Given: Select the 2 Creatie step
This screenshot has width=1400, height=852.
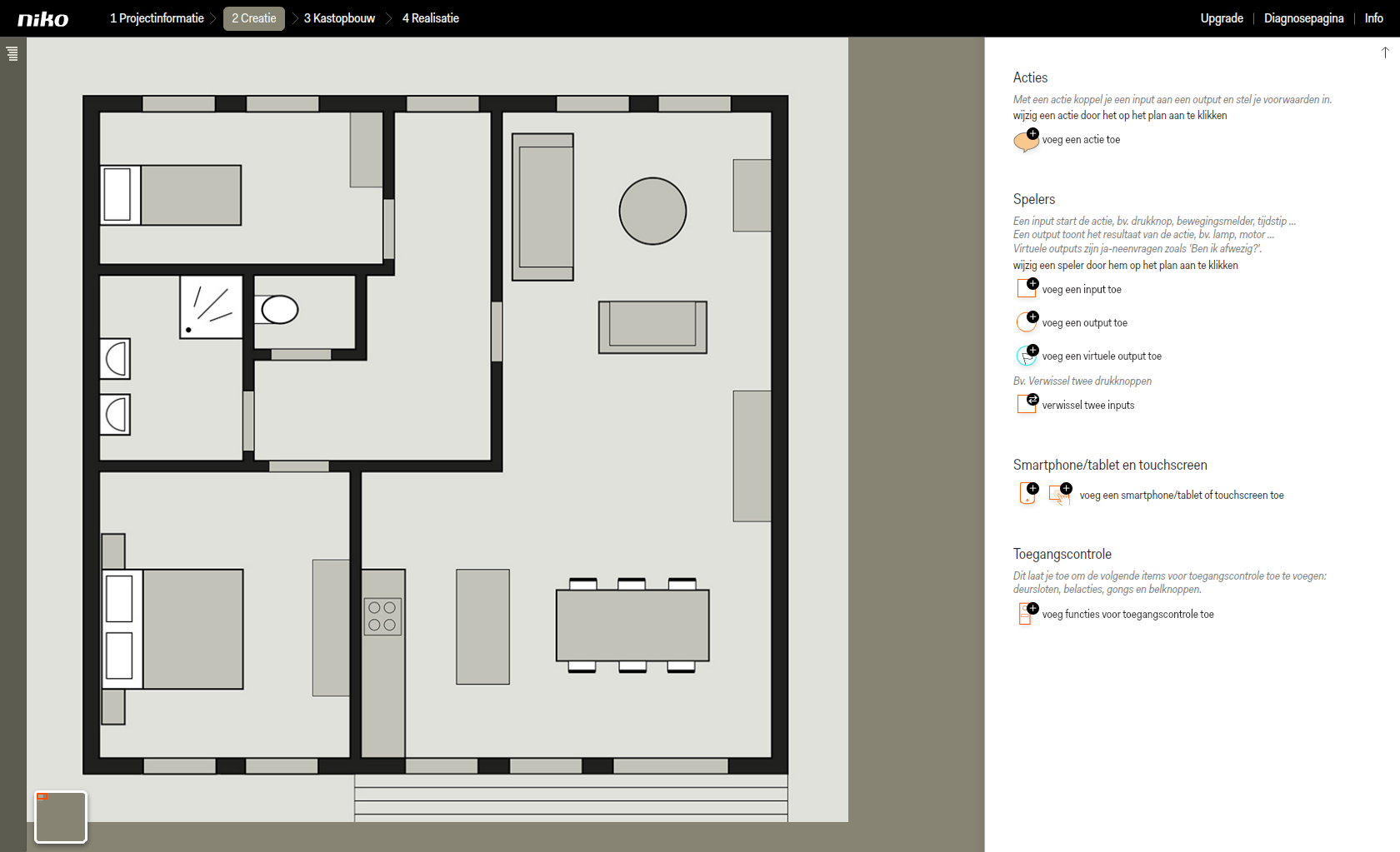Looking at the screenshot, I should point(254,18).
